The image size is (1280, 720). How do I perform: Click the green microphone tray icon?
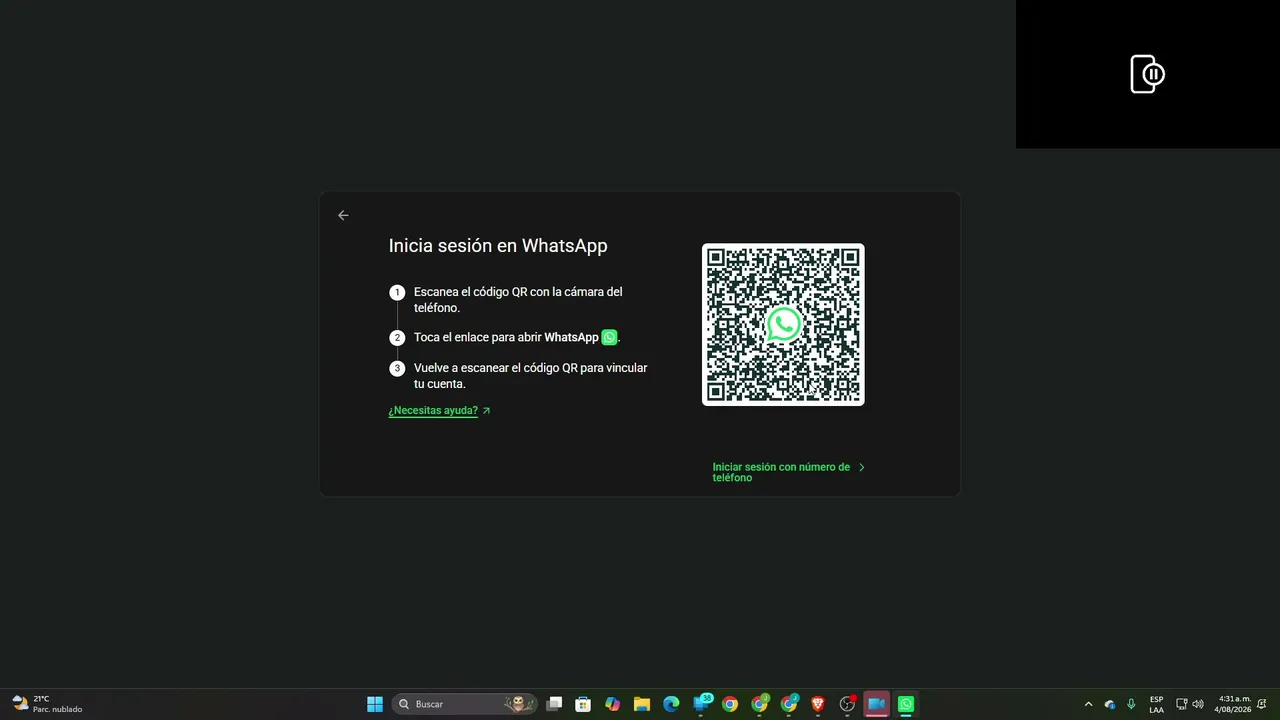click(1131, 704)
